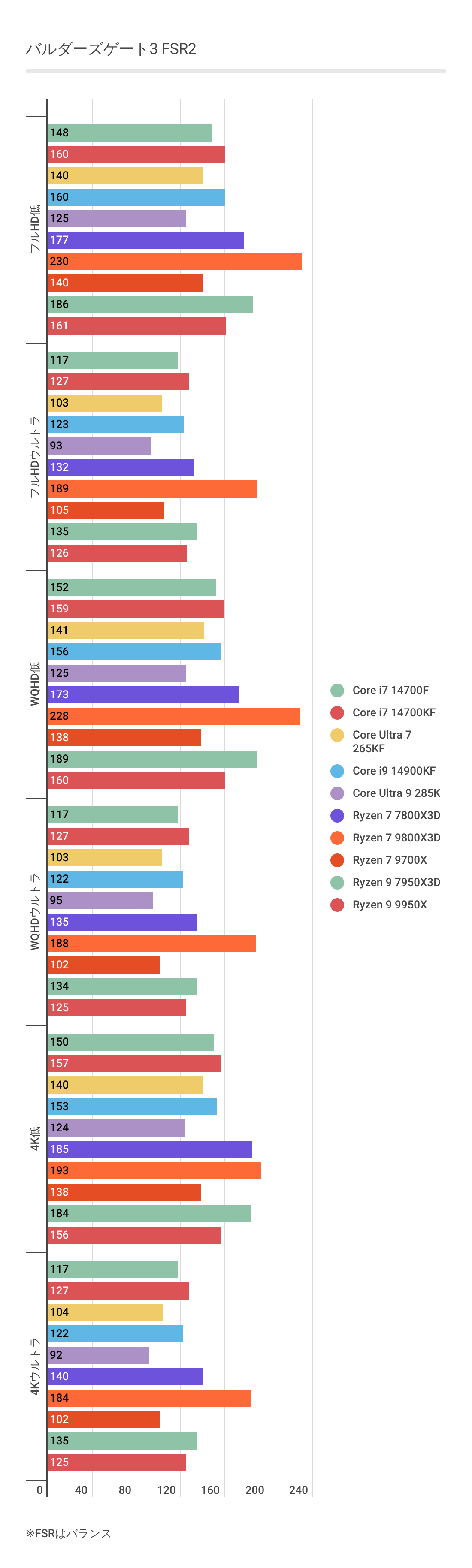Click the 228 bar in WQHD低 group
The width and height of the screenshot is (472, 1568).
174,716
